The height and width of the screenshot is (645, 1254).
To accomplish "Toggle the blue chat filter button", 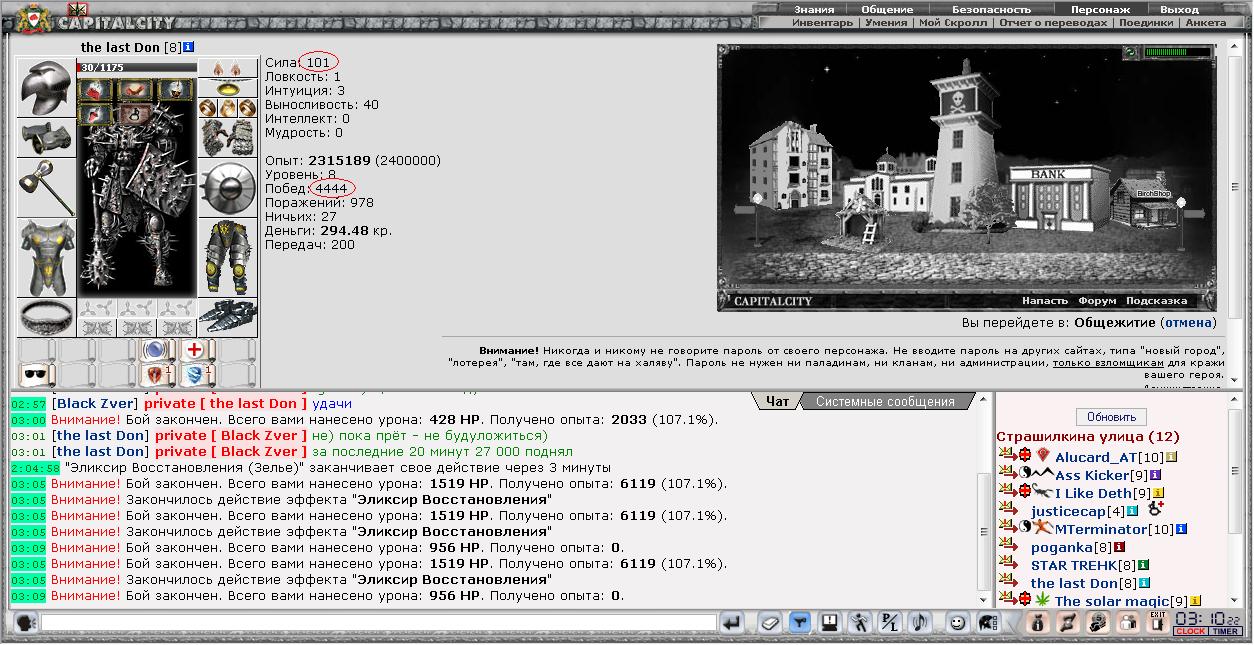I will [x=799, y=623].
